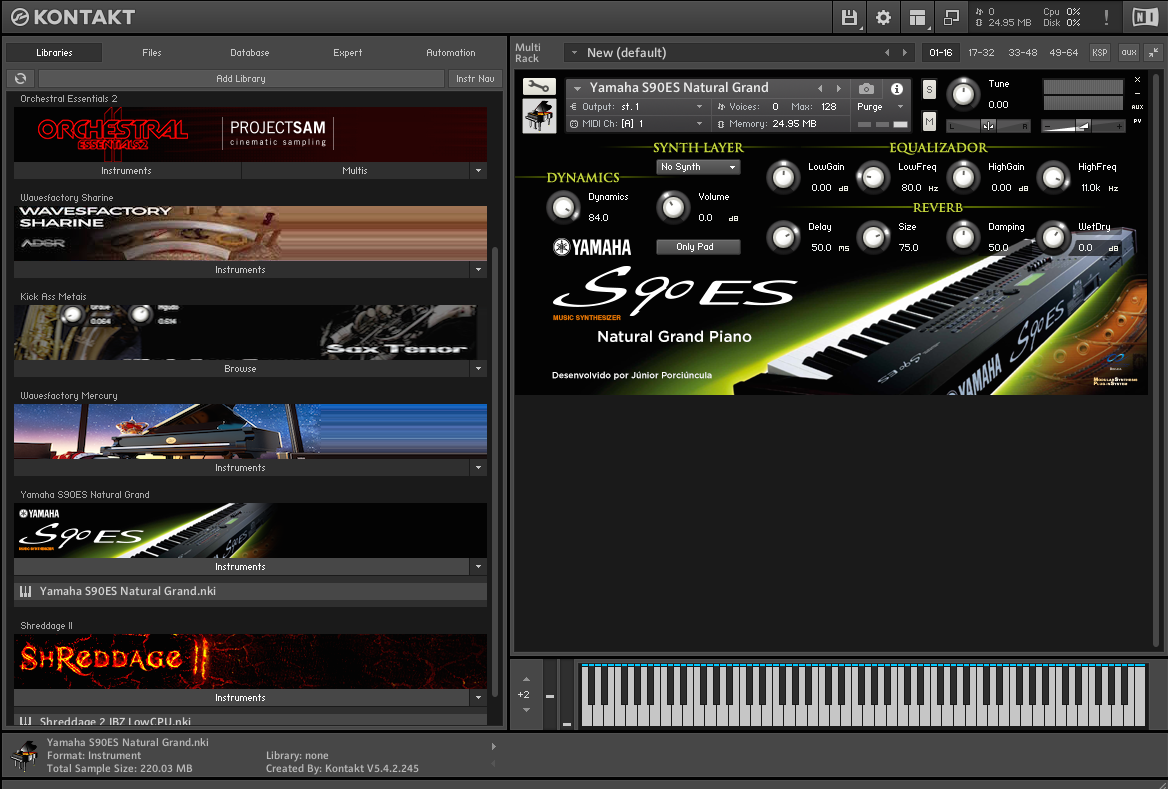Switch to the Expert tab
1168x789 pixels.
348,53
